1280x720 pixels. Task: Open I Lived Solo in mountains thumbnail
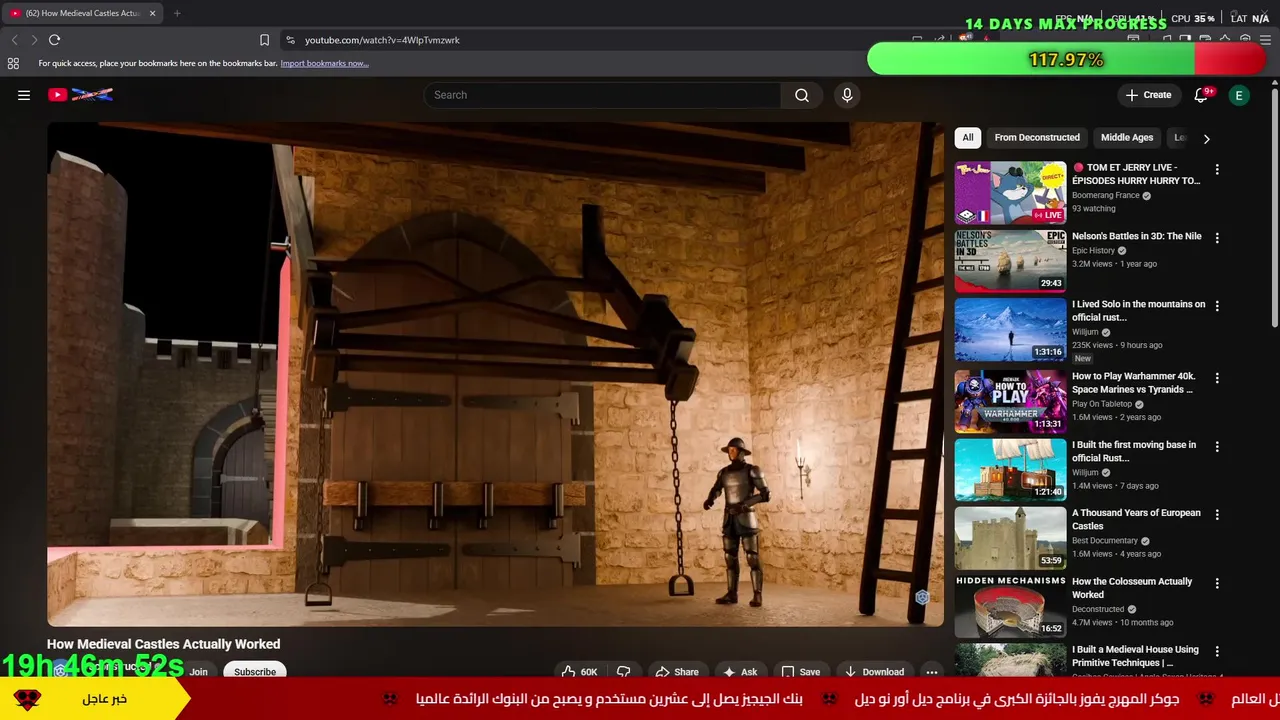(1010, 329)
